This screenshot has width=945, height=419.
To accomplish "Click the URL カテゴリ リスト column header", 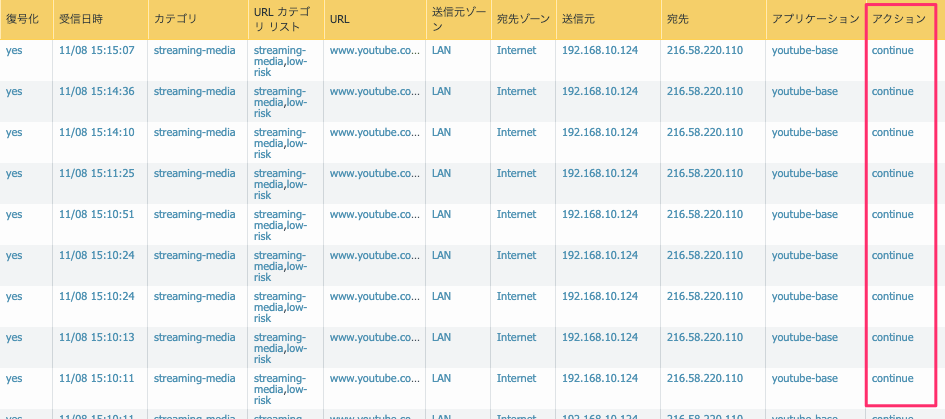I will click(285, 19).
